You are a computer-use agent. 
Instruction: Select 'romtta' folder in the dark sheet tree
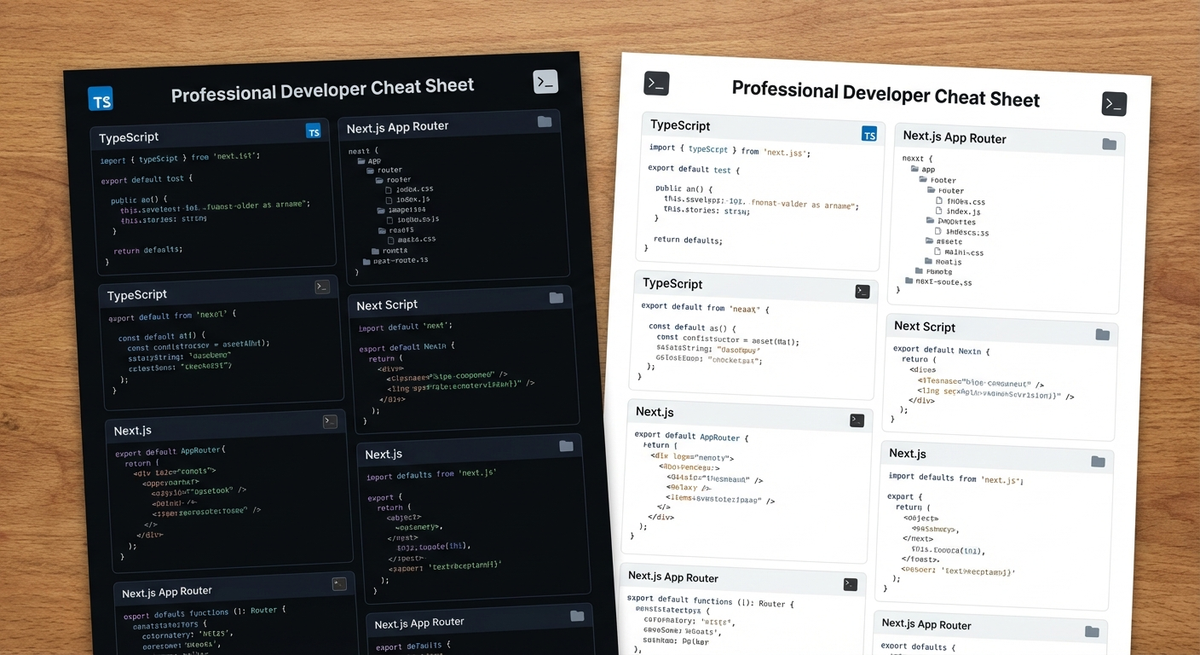388,250
